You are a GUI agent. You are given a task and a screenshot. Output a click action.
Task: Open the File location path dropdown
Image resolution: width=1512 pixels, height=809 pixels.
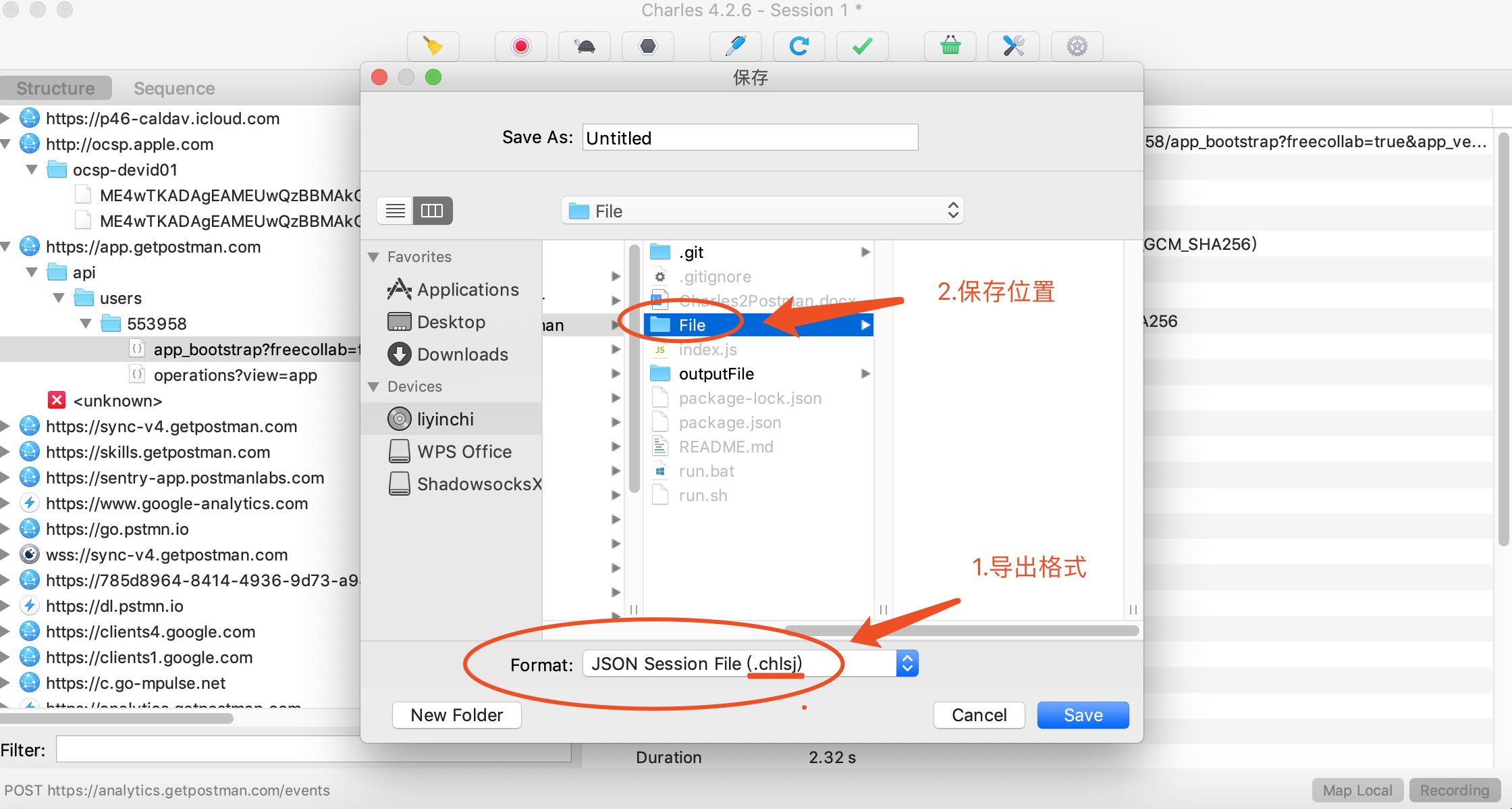(x=762, y=211)
